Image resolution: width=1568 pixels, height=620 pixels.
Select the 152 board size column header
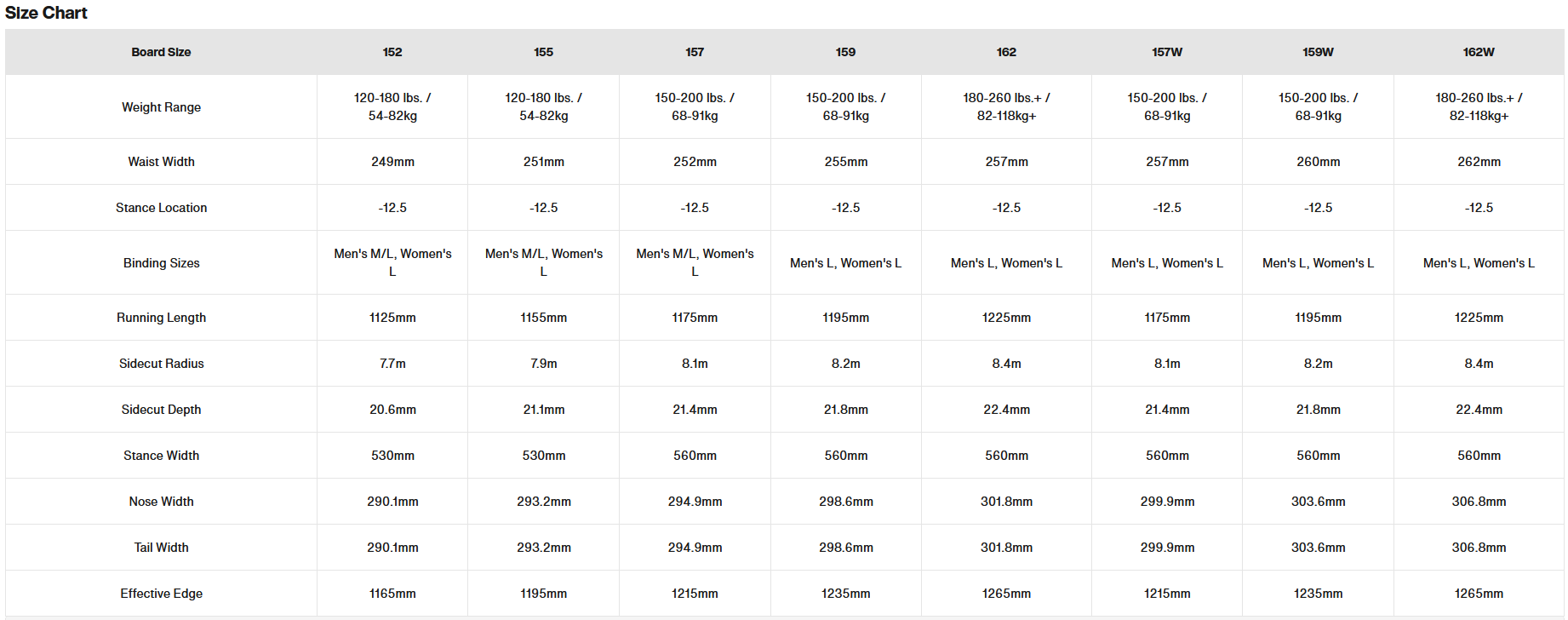[392, 52]
